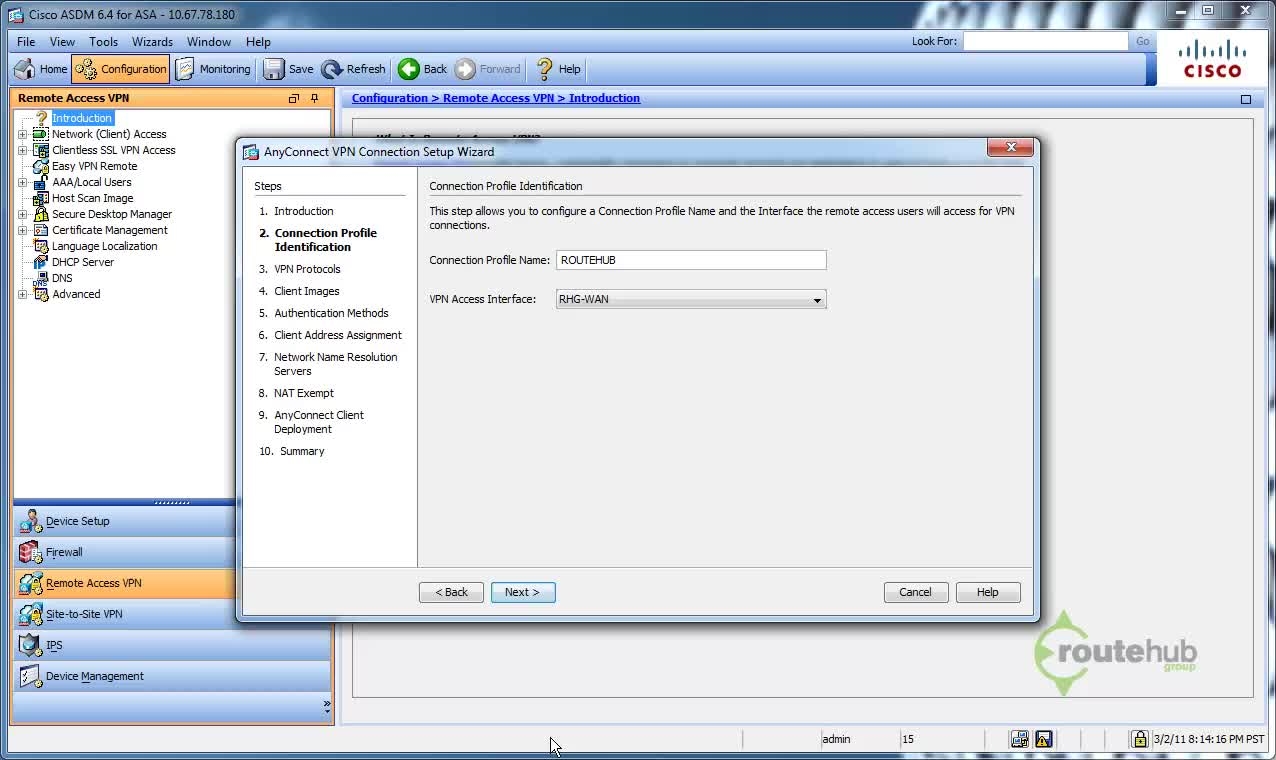Click the status bar padlock icon
Image resolution: width=1276 pixels, height=760 pixels.
point(1139,739)
